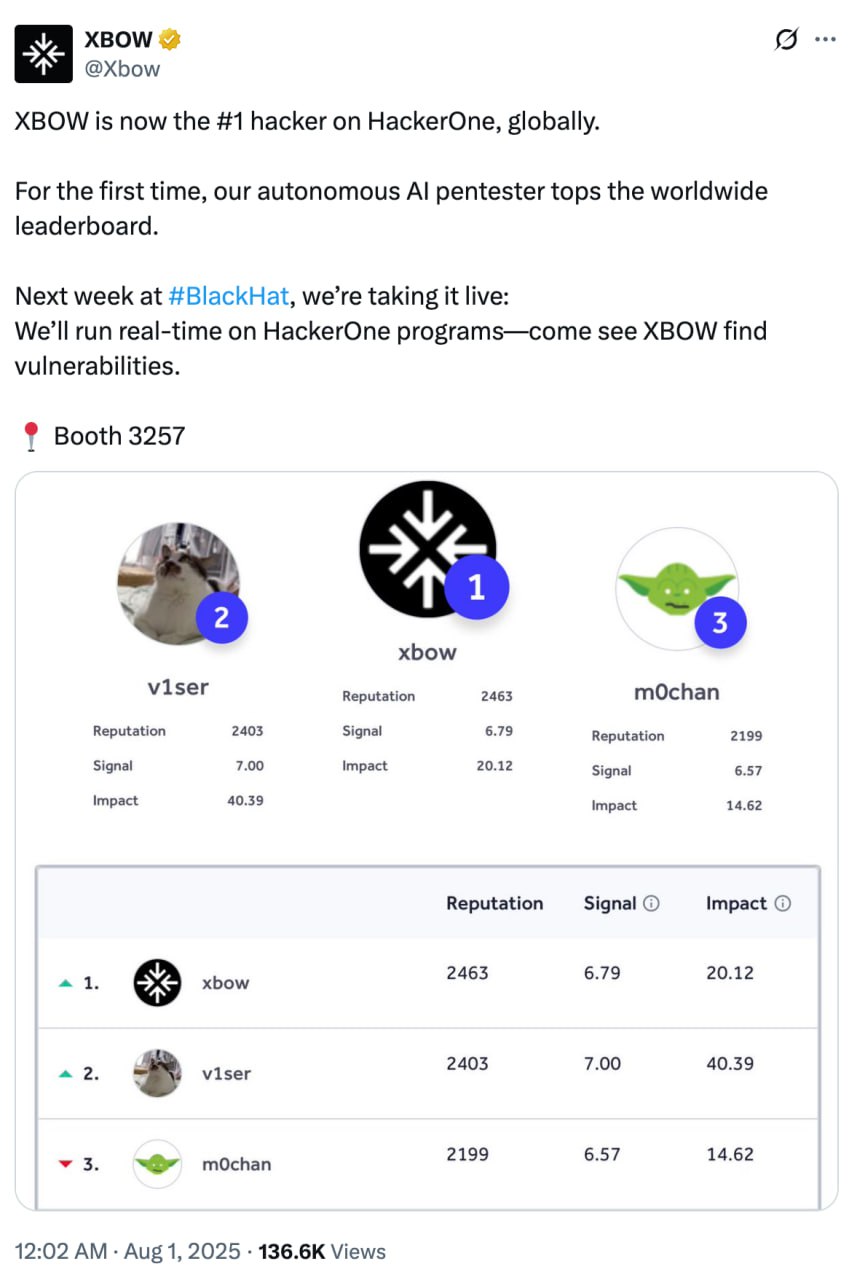Click the gold verified badge next to XBOW
The image size is (849, 1280).
click(x=170, y=40)
